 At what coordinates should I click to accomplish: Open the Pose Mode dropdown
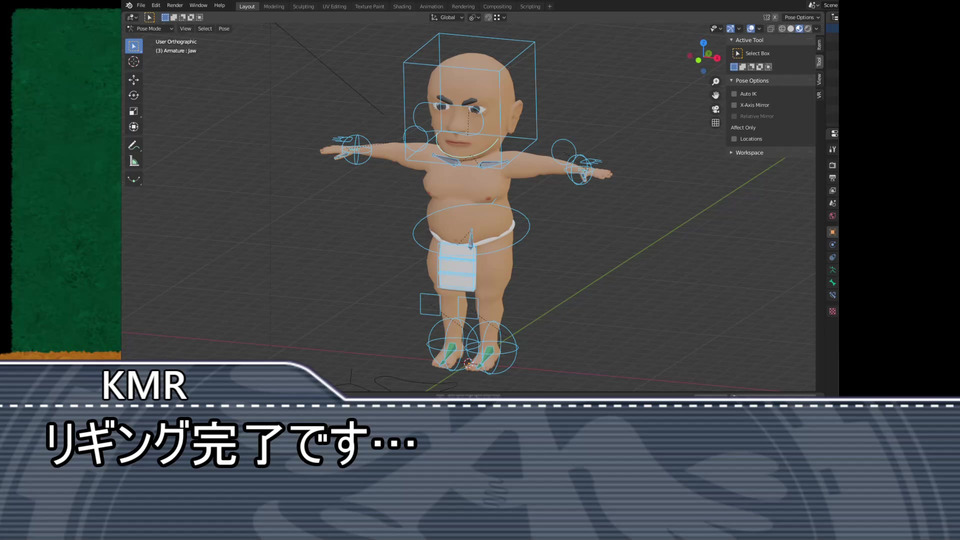tap(151, 29)
